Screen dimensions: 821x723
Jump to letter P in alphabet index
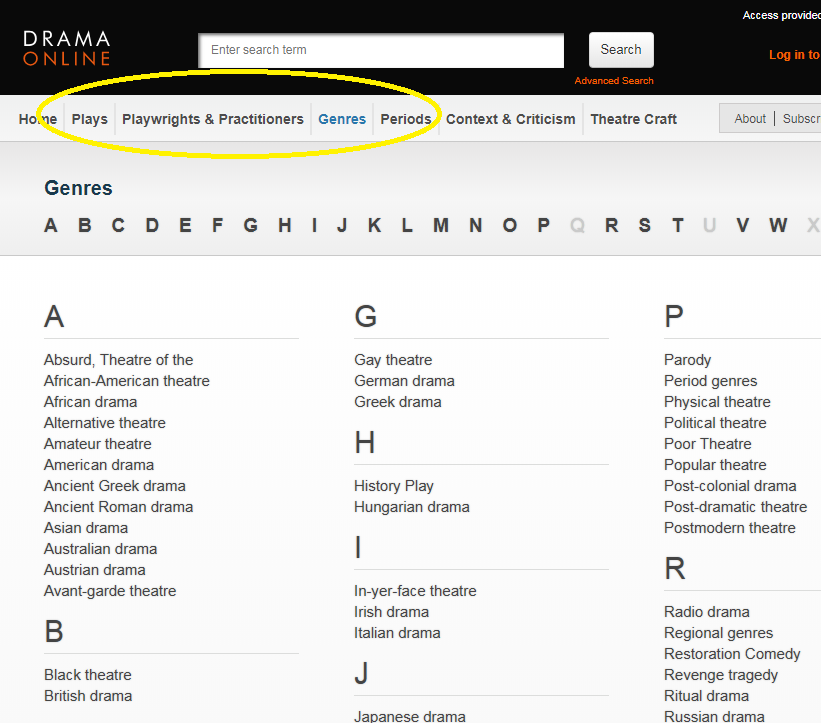coord(543,225)
